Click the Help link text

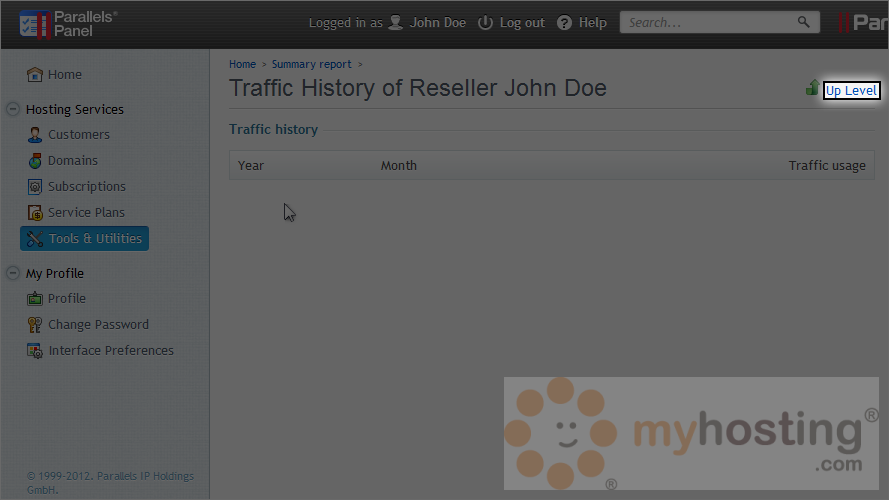pos(592,23)
